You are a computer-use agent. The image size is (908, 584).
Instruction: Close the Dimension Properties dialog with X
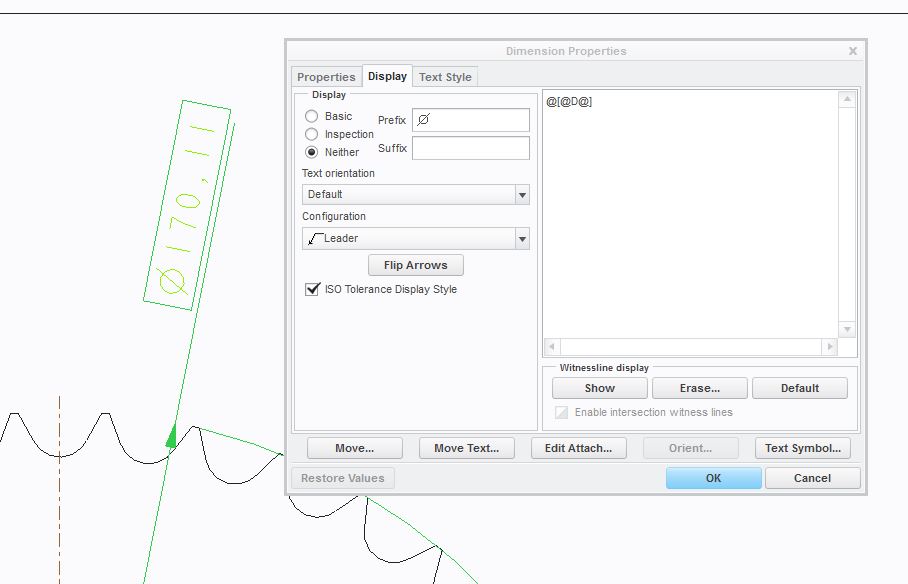pyautogui.click(x=853, y=51)
